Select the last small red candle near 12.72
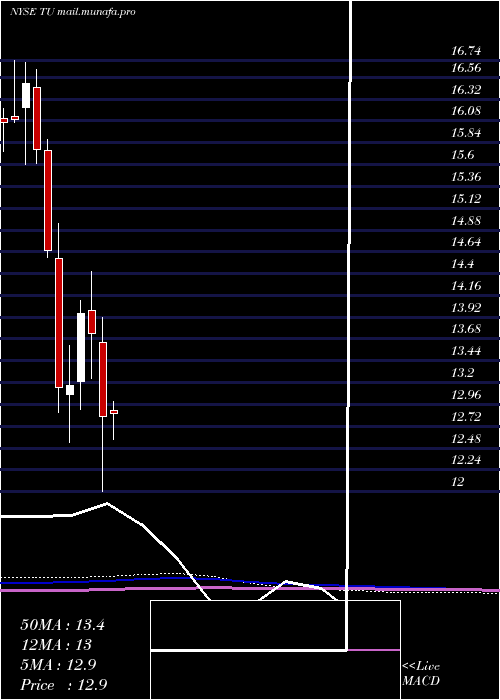This screenshot has height=700, width=500. 114,412
